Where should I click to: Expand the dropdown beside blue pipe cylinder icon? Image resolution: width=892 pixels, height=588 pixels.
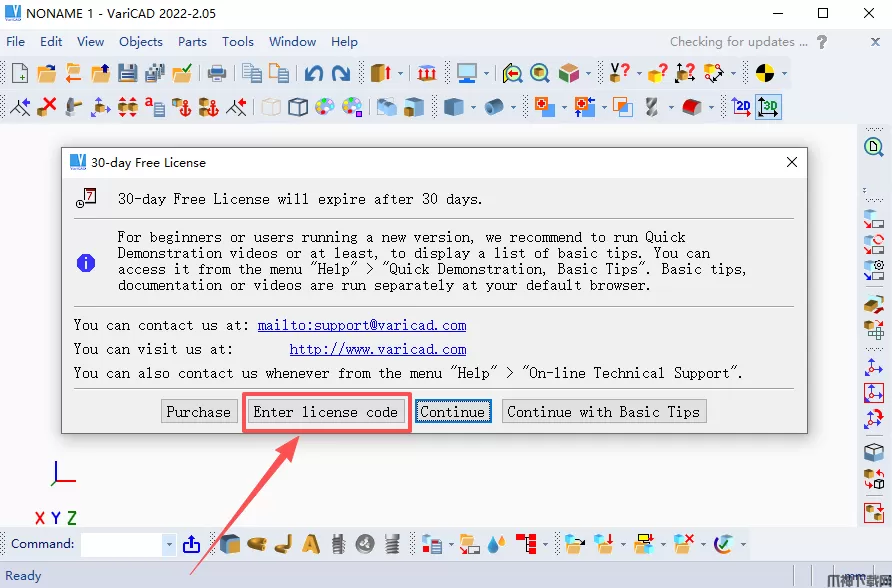tap(513, 106)
